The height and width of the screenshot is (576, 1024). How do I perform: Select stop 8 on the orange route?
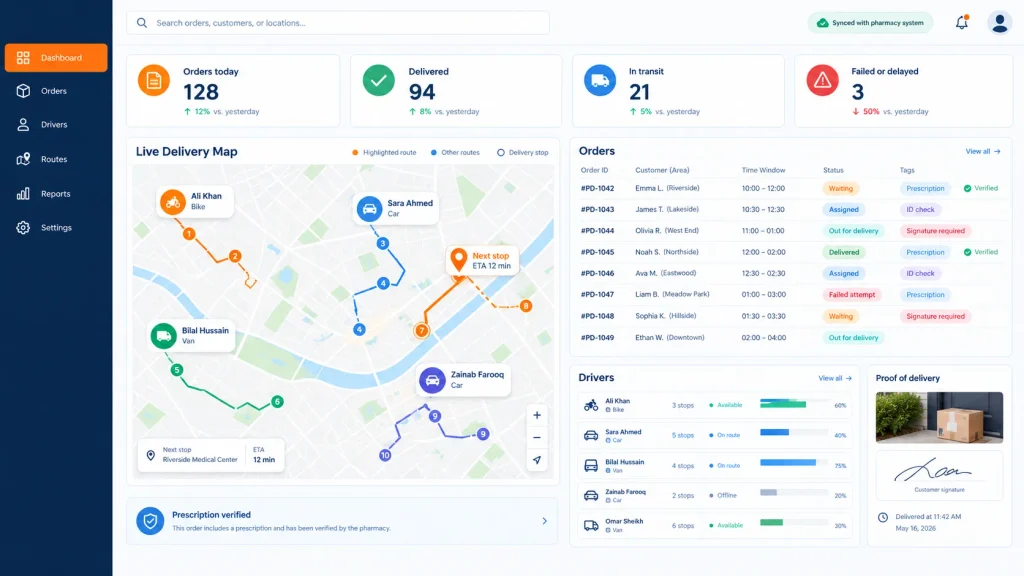tap(526, 306)
